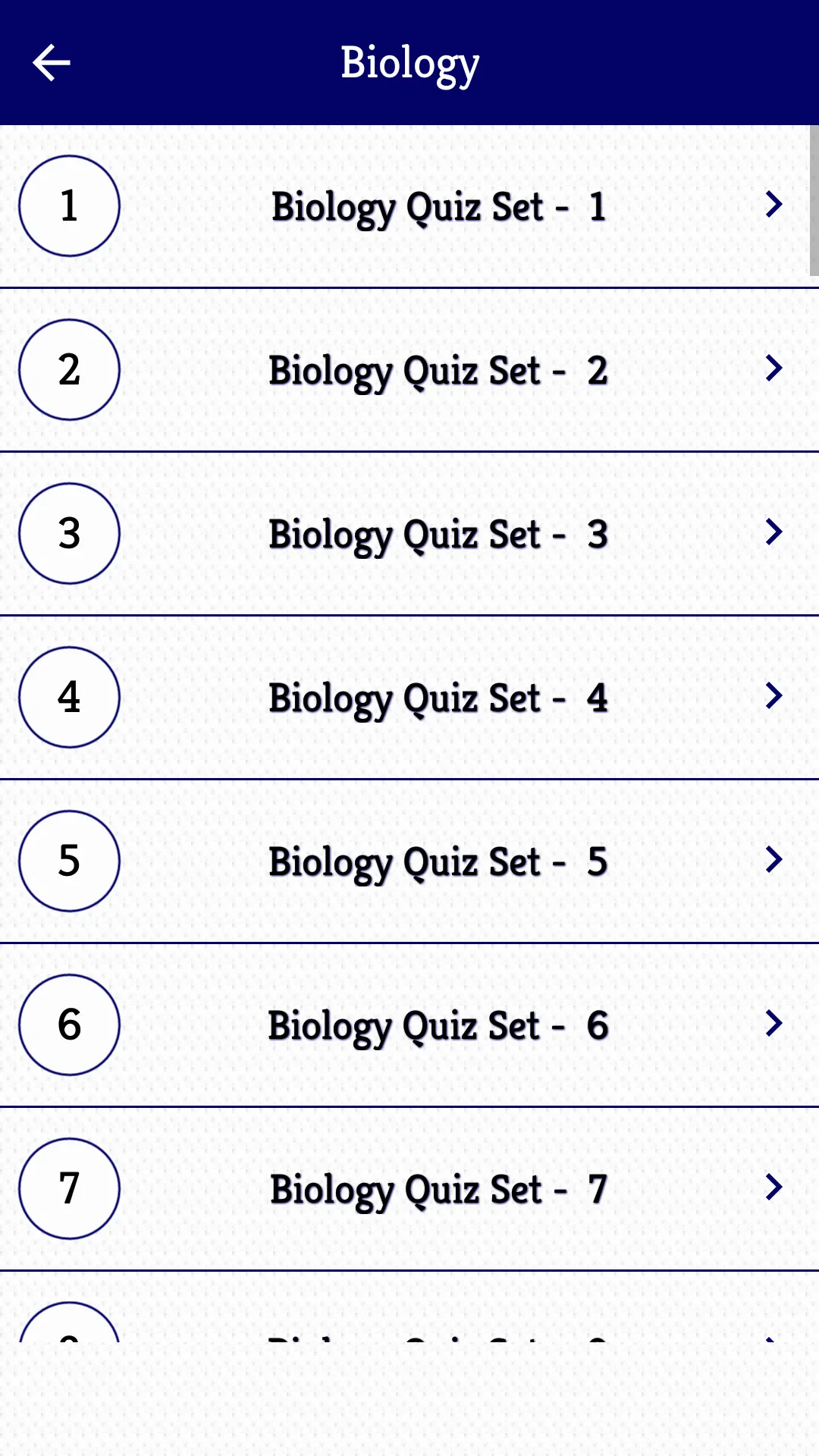819x1456 pixels.
Task: Open chevron arrow for Quiz Set 3
Action: coord(773,532)
